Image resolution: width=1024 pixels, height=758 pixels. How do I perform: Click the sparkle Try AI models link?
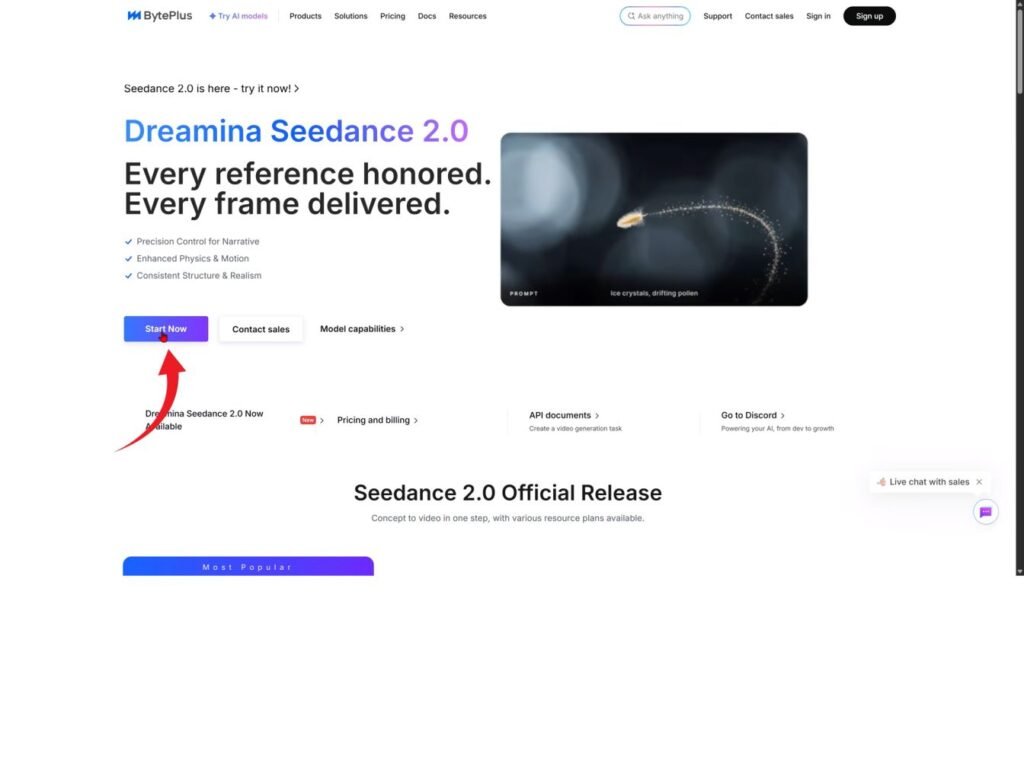238,16
